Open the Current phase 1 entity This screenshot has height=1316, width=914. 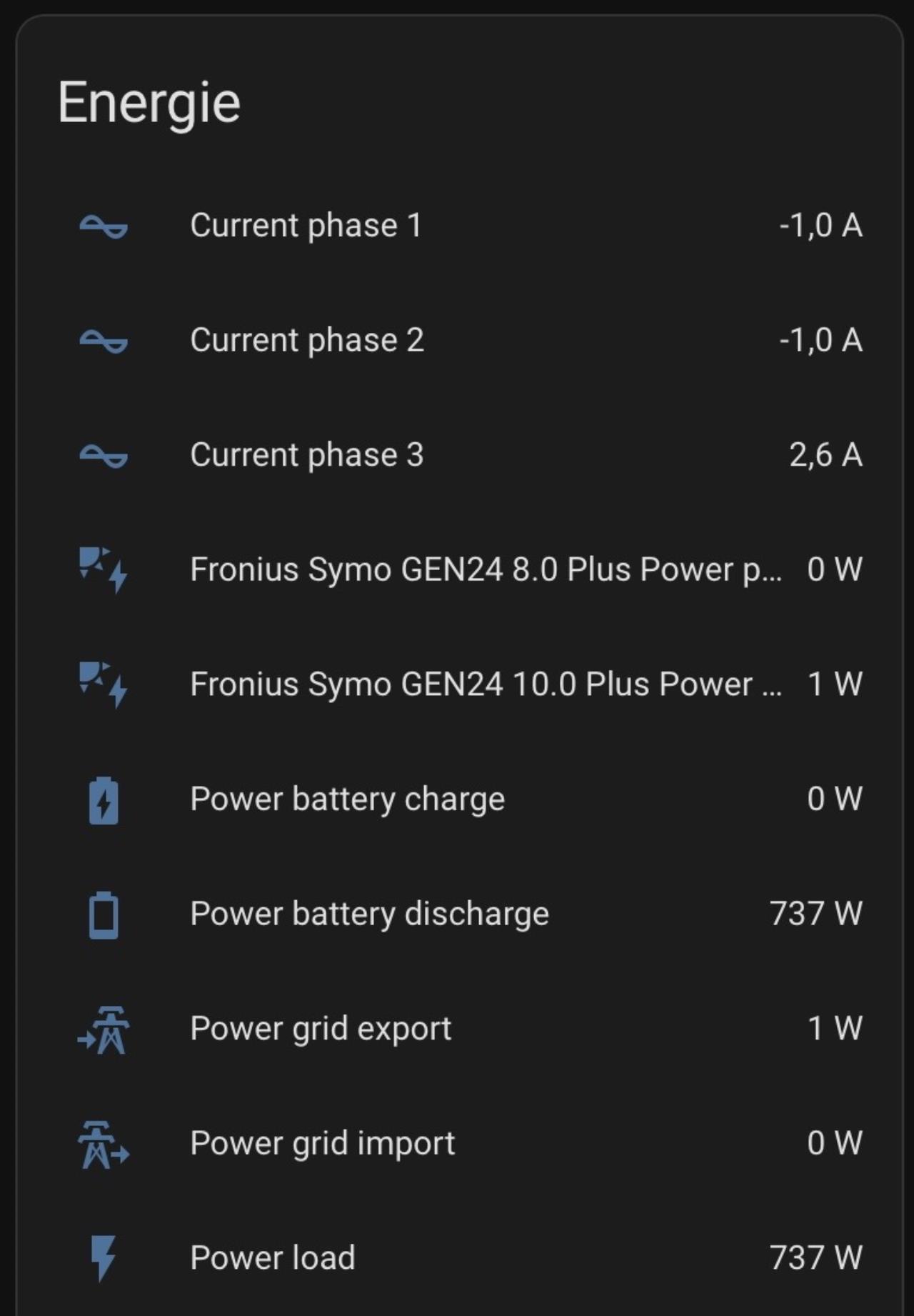(306, 226)
